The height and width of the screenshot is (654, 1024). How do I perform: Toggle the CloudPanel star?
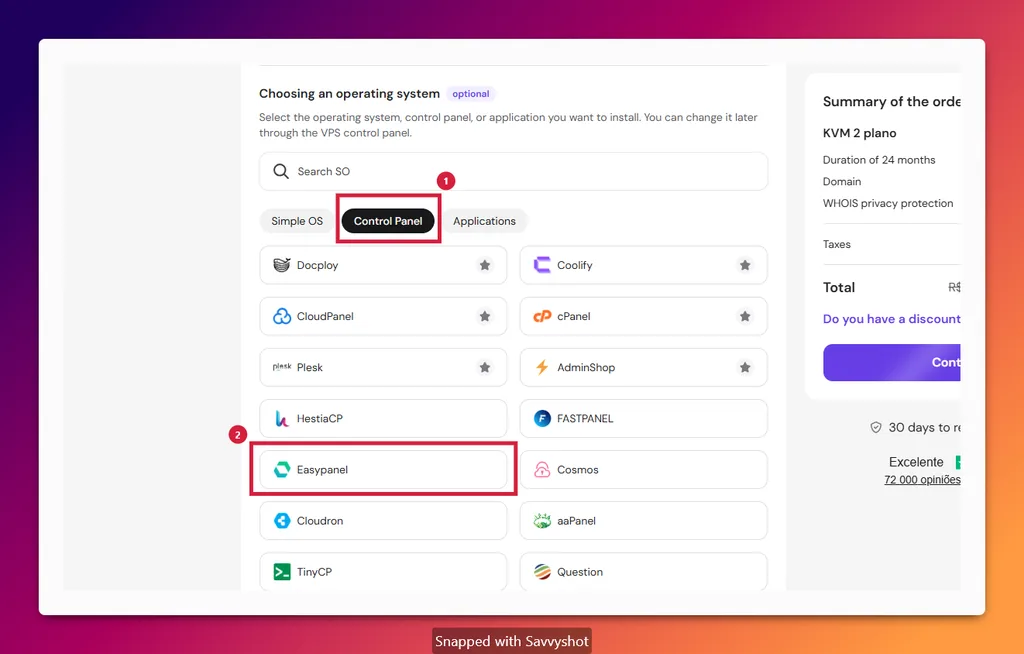click(x=485, y=316)
